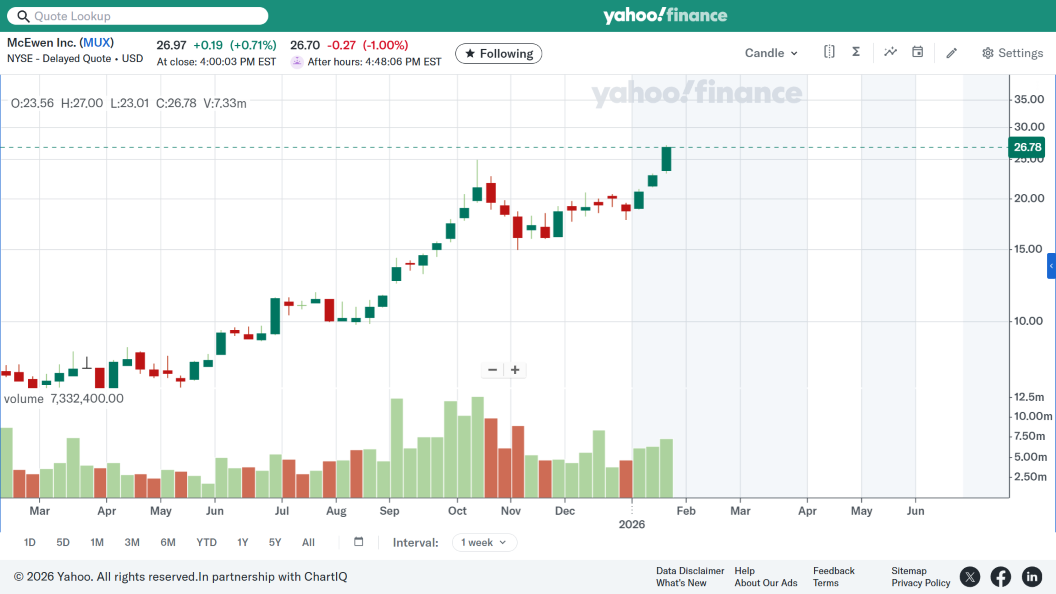This screenshot has width=1056, height=594.
Task: Expand the blue side panel arrow
Action: [1051, 266]
